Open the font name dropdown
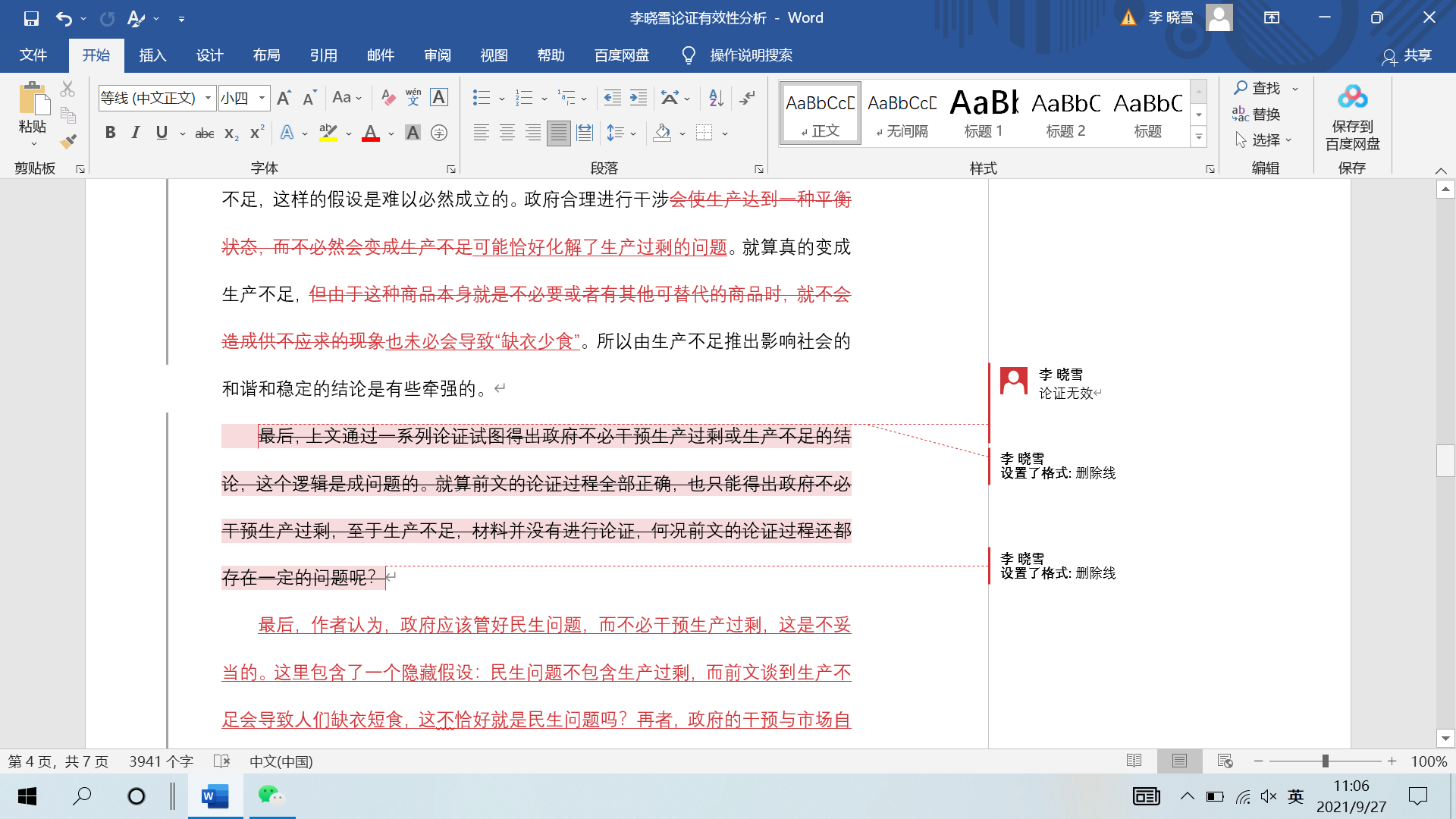This screenshot has width=1456, height=819. [x=208, y=97]
